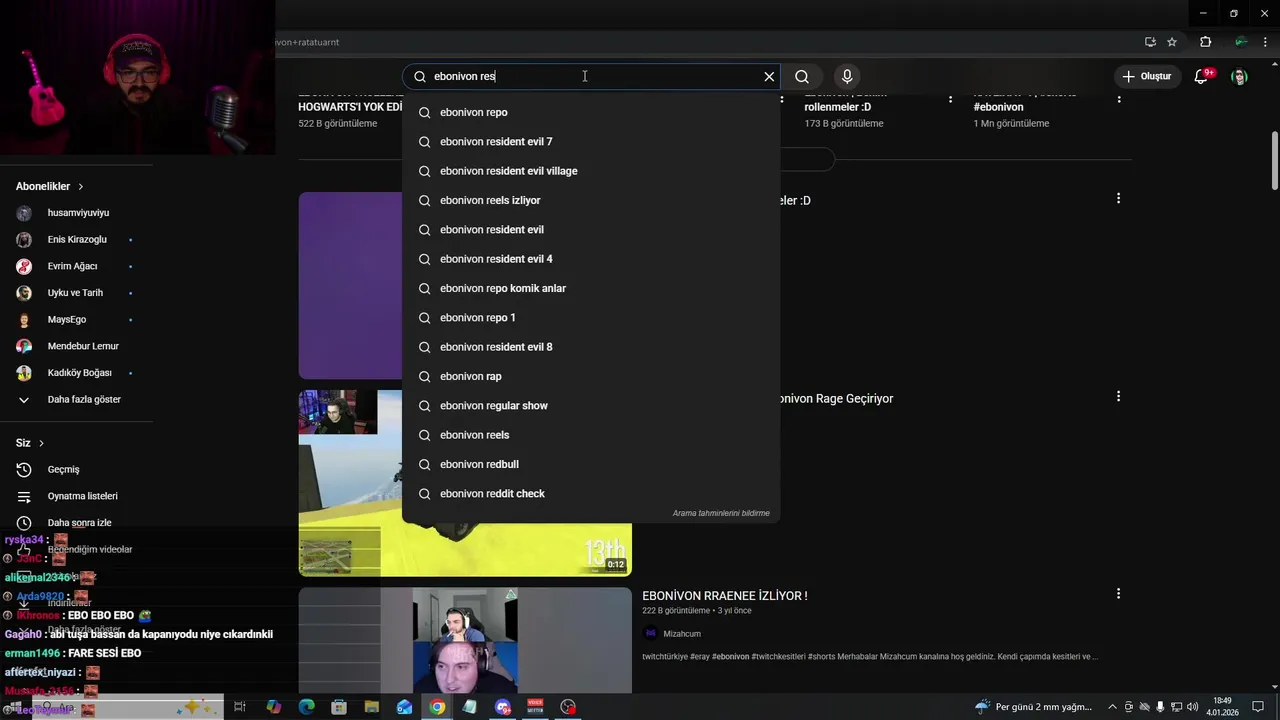Viewport: 1280px width, 720px height.
Task: Choose the 'ebonivon regular show' suggestion
Action: 591,406
